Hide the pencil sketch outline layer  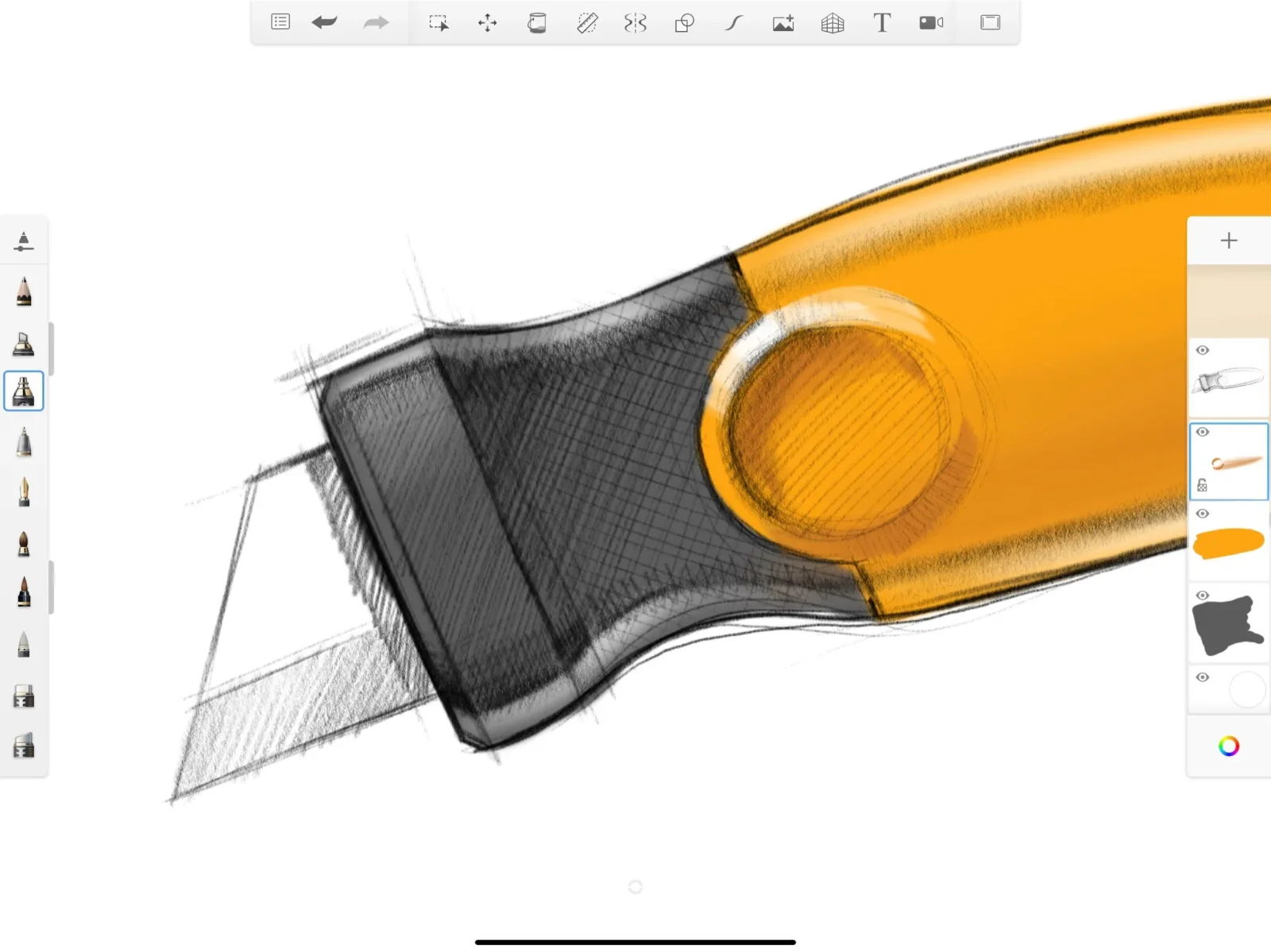pos(1203,350)
